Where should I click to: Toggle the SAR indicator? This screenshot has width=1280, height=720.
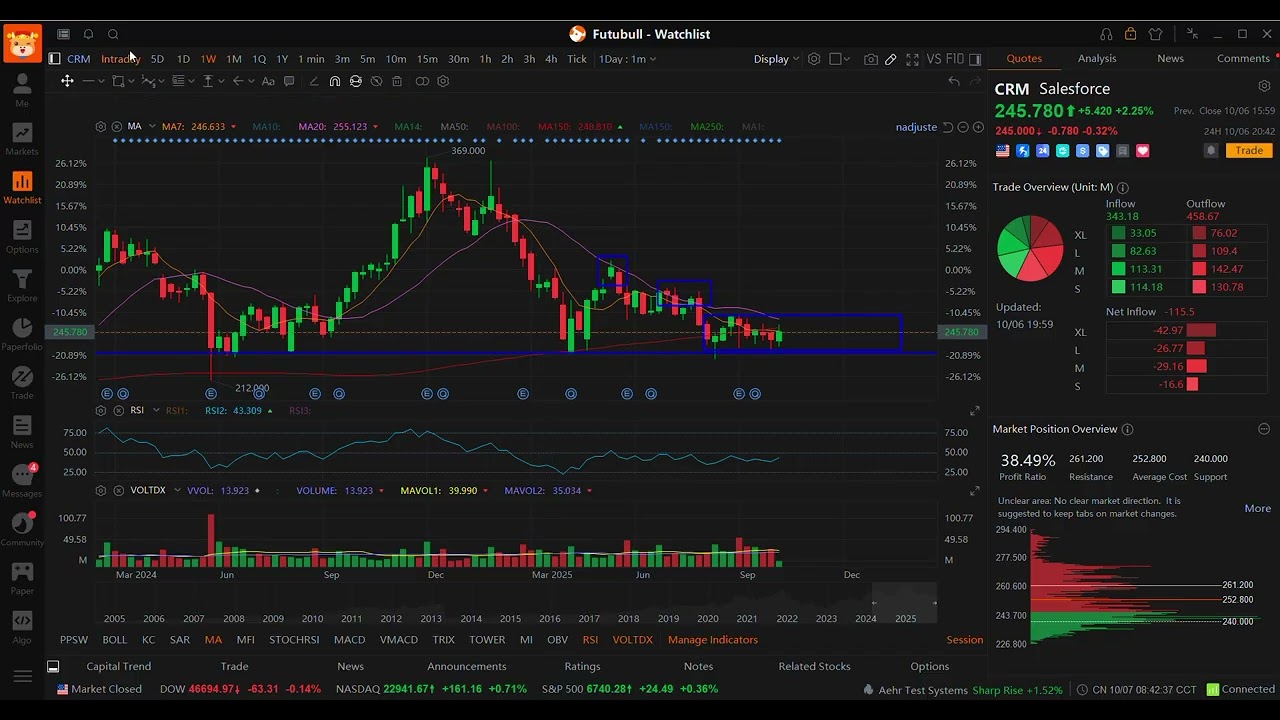[x=180, y=640]
